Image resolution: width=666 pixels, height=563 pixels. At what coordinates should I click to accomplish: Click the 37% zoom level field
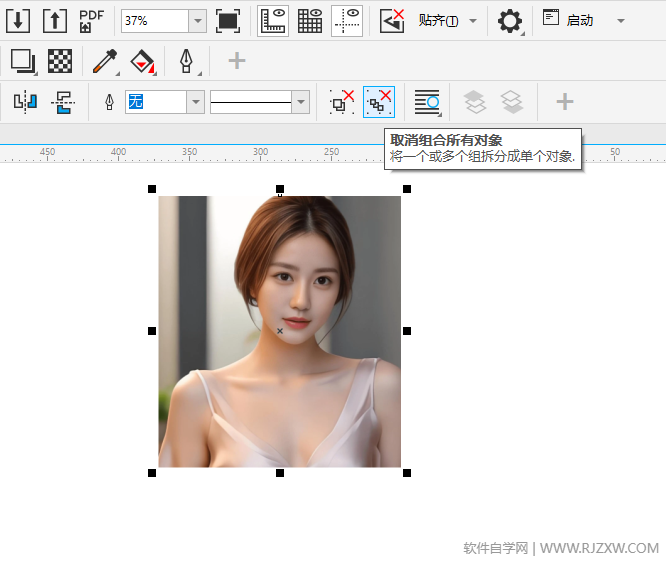(155, 21)
